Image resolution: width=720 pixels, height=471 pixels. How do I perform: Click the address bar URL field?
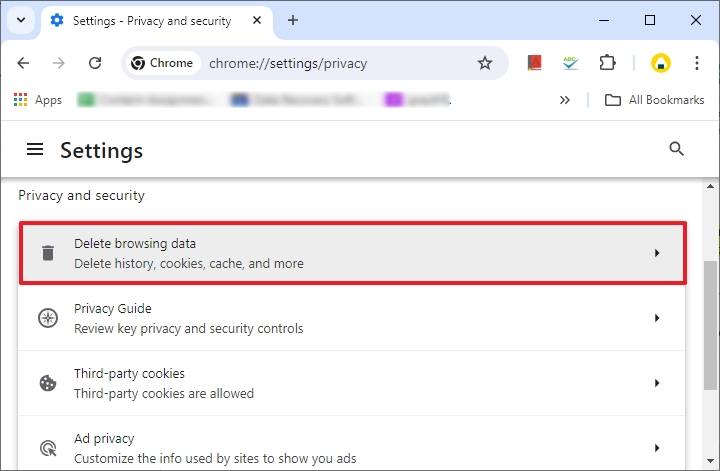330,63
